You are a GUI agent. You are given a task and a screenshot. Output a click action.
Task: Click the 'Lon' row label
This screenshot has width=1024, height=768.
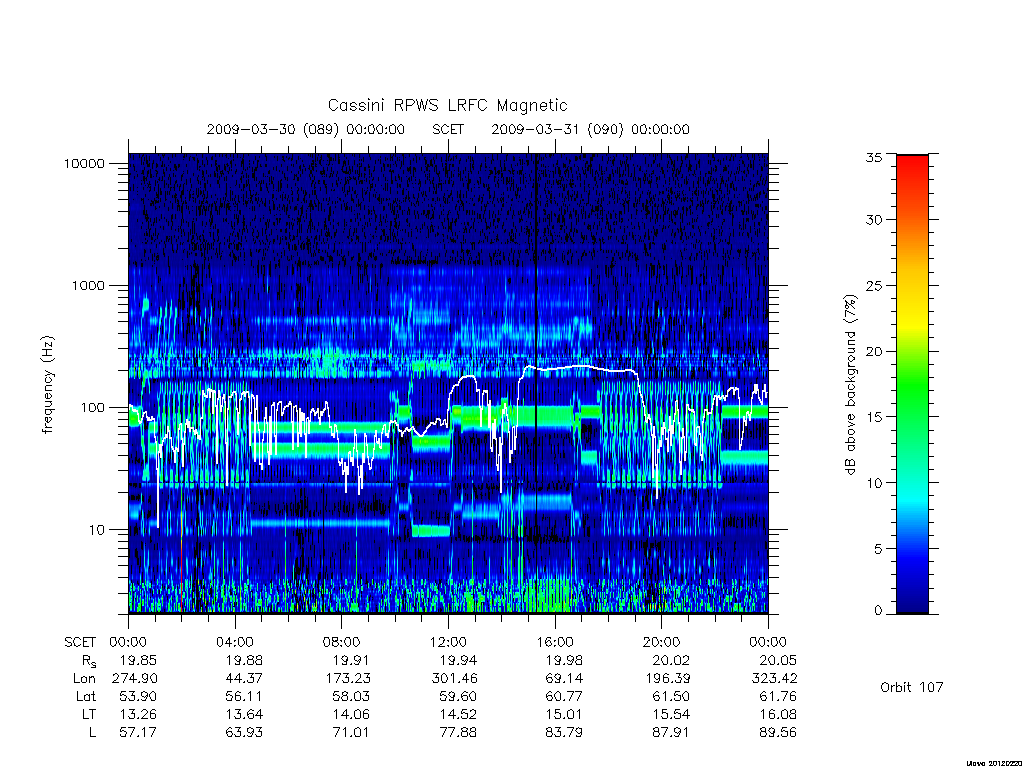point(84,679)
